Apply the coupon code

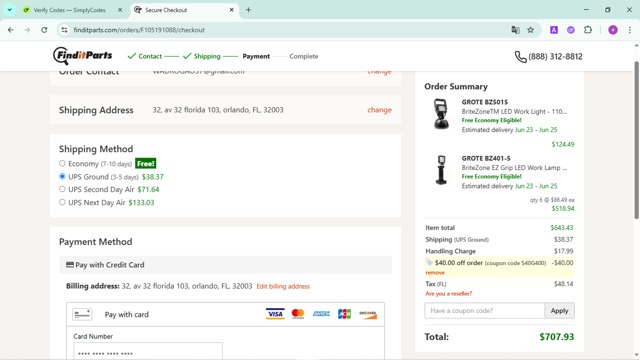point(559,311)
